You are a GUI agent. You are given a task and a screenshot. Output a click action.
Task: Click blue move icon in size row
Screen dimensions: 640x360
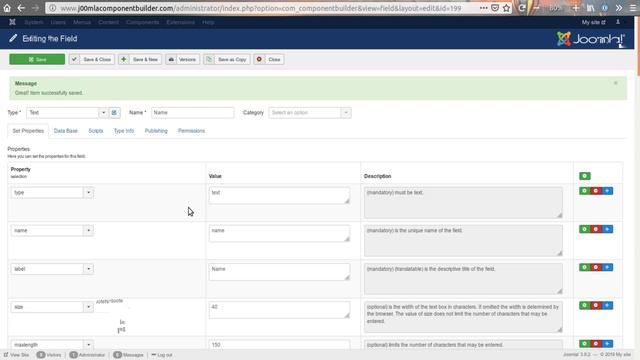[607, 306]
